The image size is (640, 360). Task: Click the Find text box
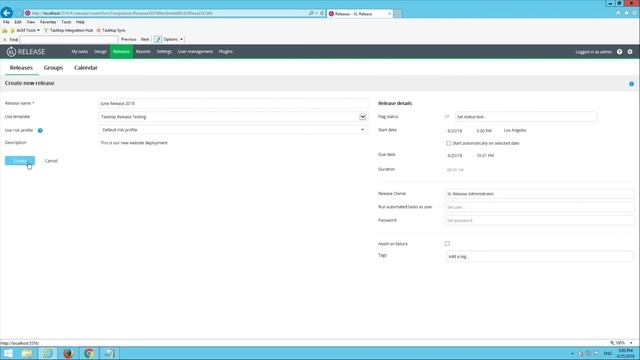(69, 40)
